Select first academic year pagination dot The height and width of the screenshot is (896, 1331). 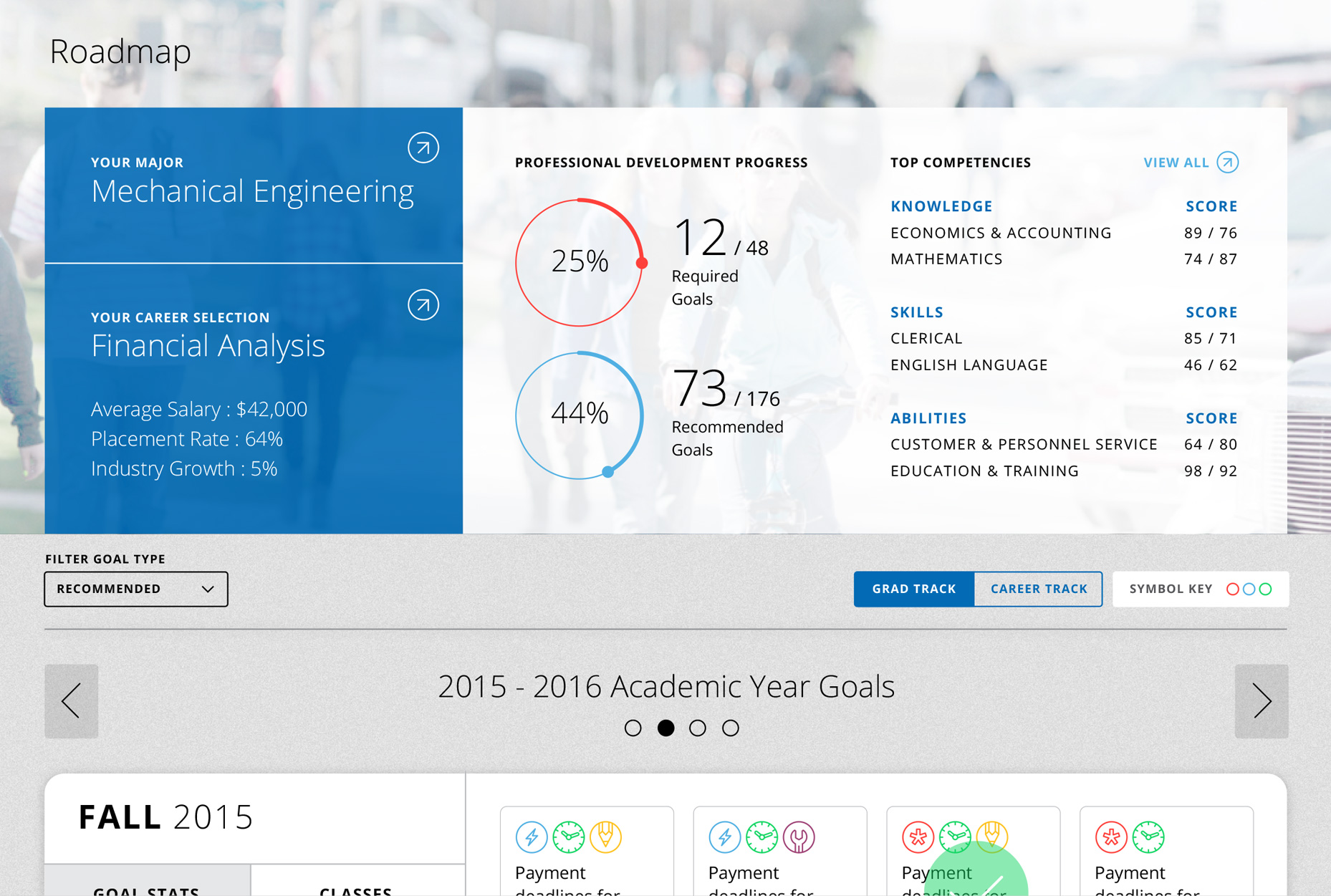[x=633, y=728]
